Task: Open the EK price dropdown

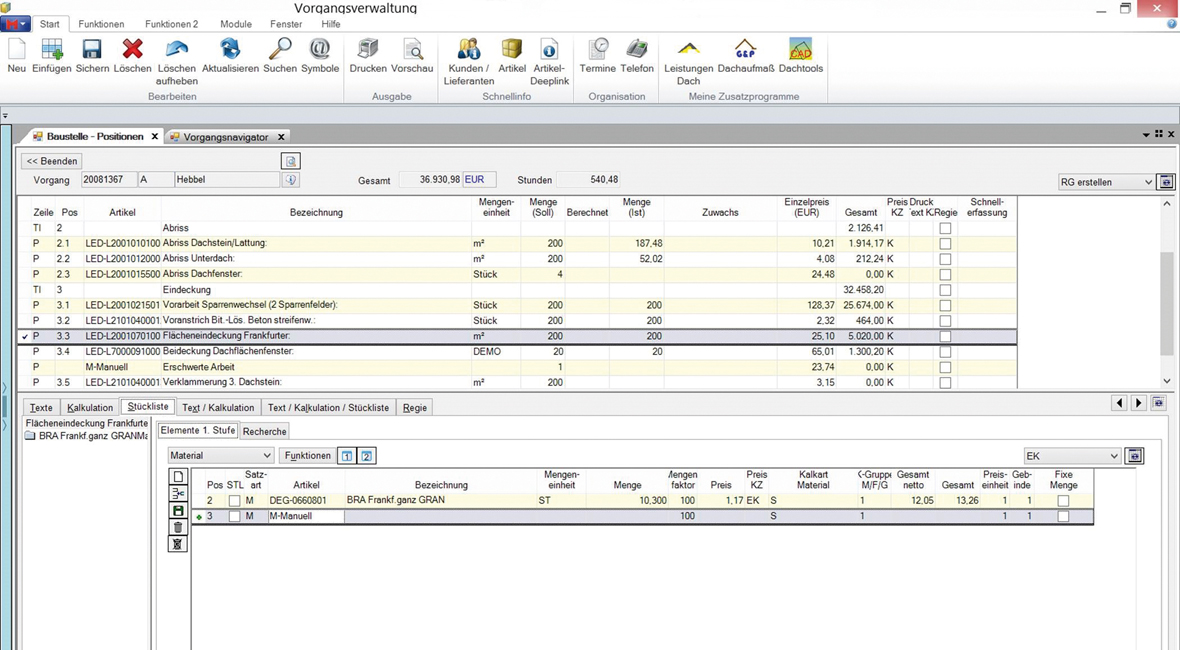Action: tap(1071, 456)
